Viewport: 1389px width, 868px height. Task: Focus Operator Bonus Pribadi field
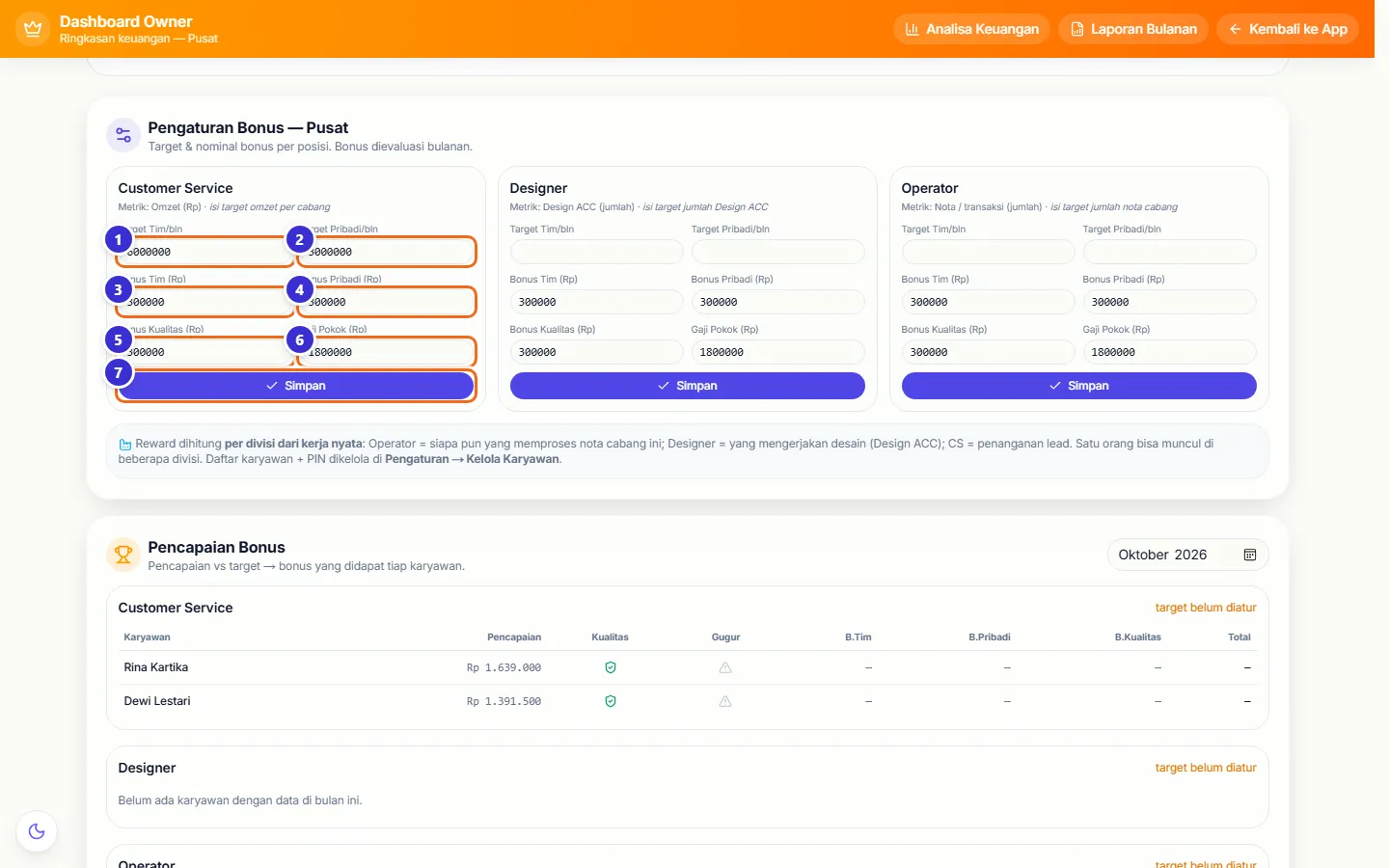click(1169, 302)
